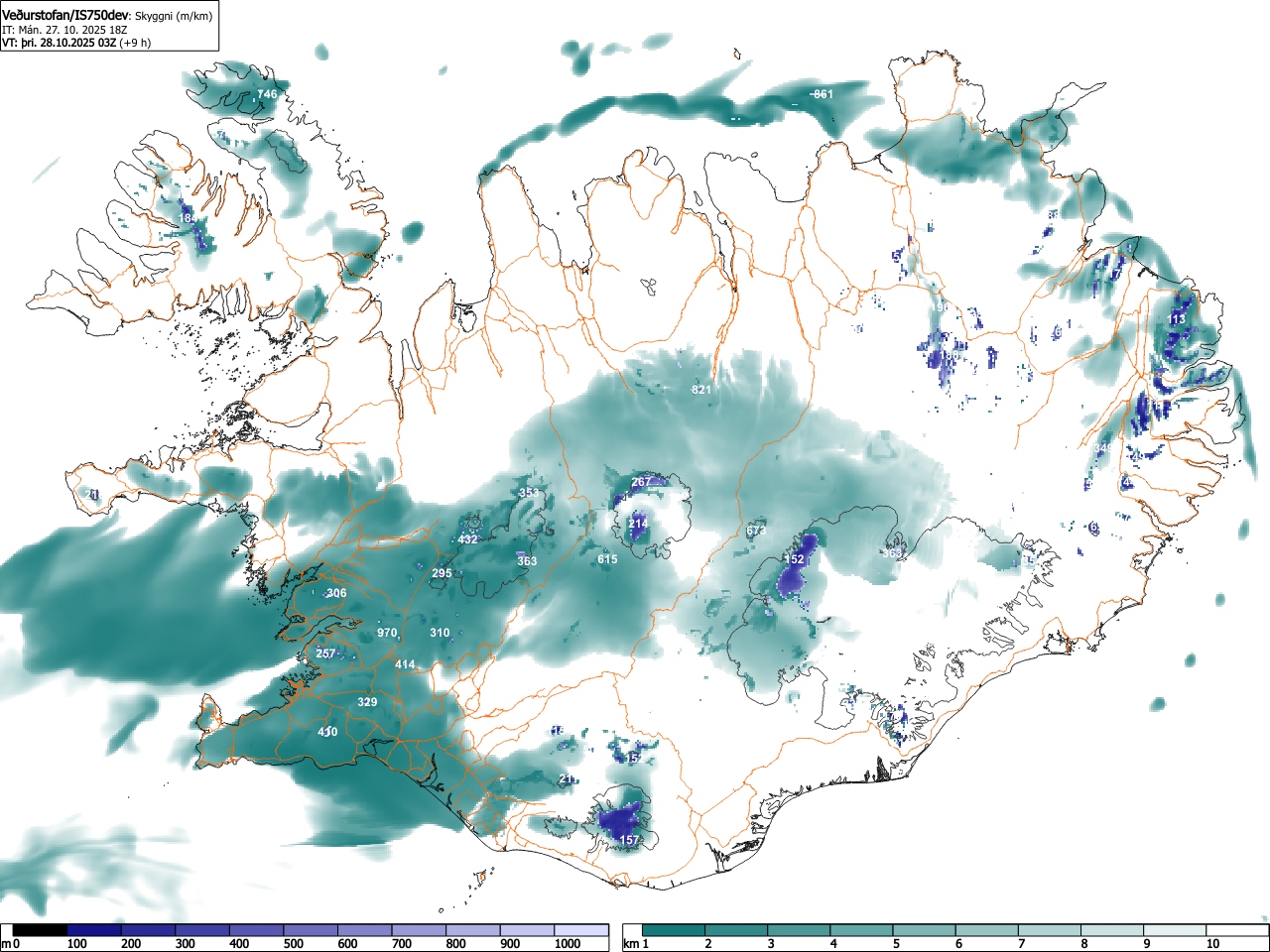Click the 410 value on Reykjanes
The image size is (1270, 952).
[x=327, y=732]
